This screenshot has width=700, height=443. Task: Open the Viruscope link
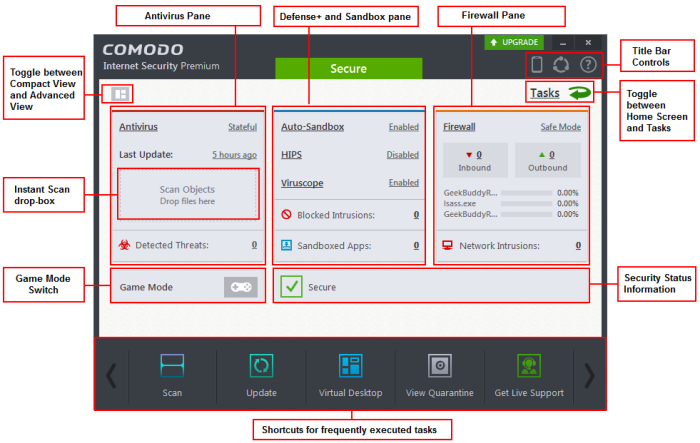pyautogui.click(x=302, y=183)
